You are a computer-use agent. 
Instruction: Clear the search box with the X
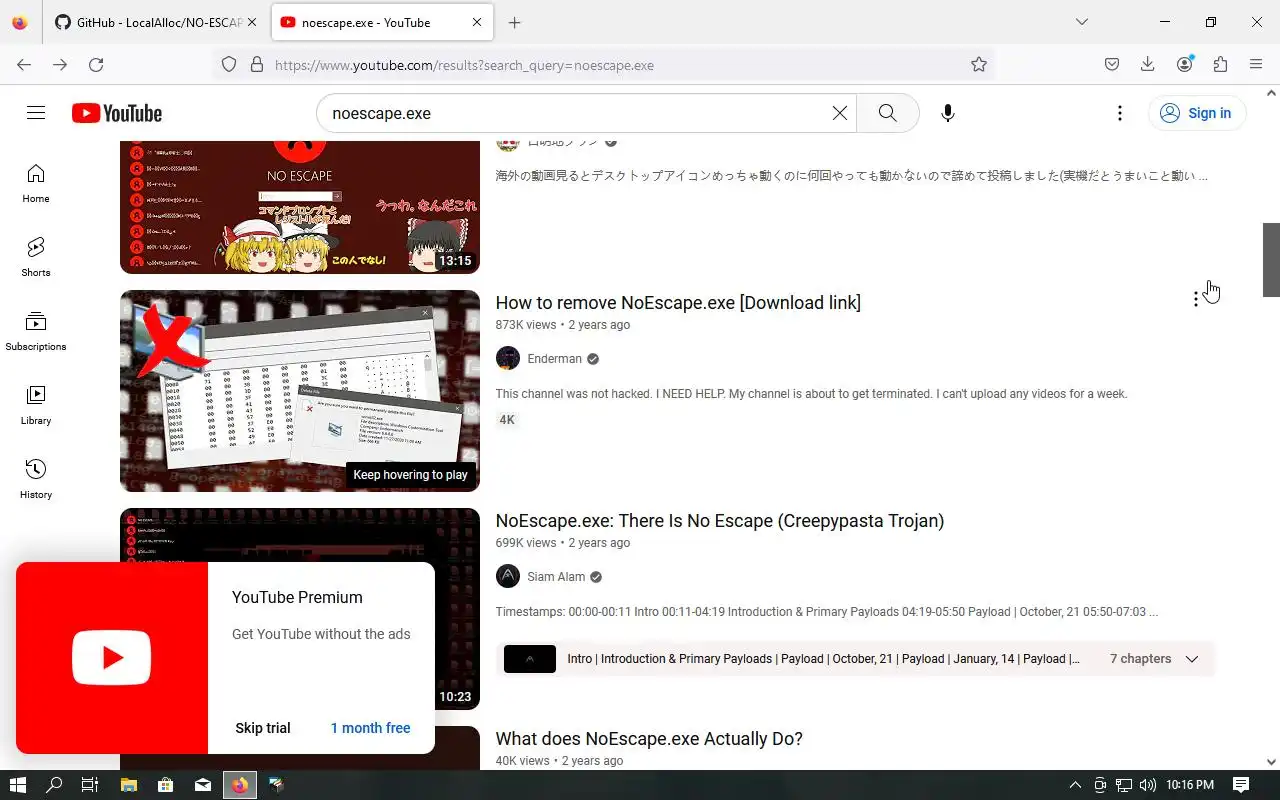(x=840, y=113)
